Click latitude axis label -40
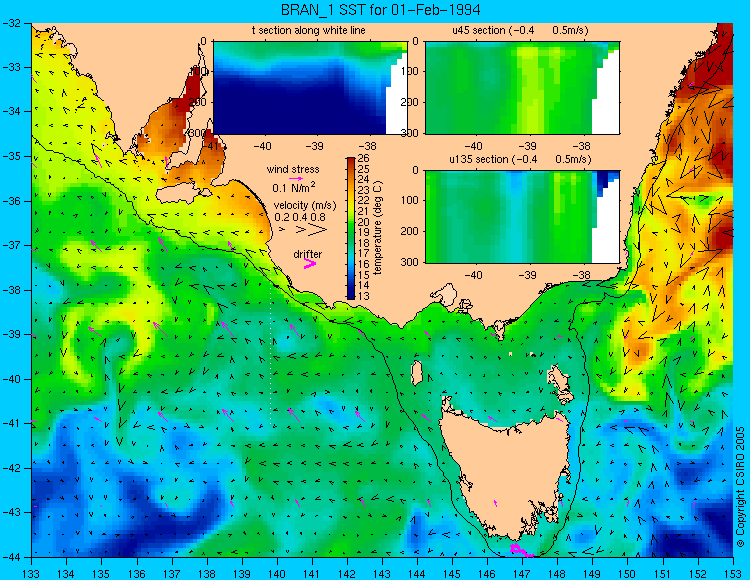 point(11,379)
